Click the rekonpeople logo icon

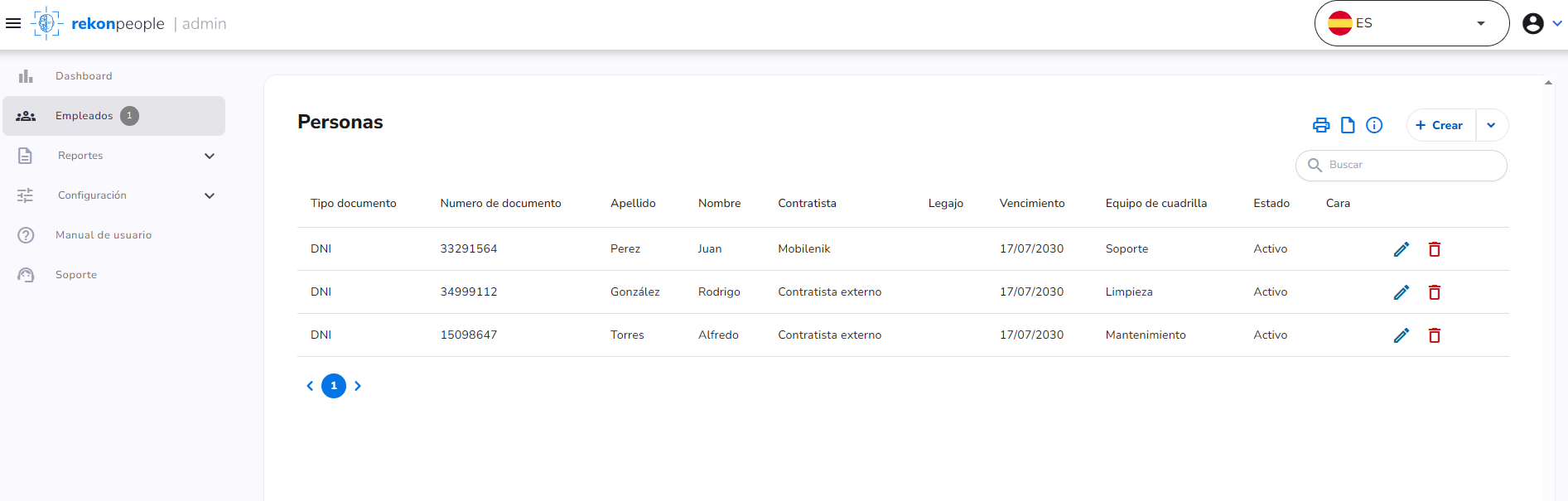46,23
